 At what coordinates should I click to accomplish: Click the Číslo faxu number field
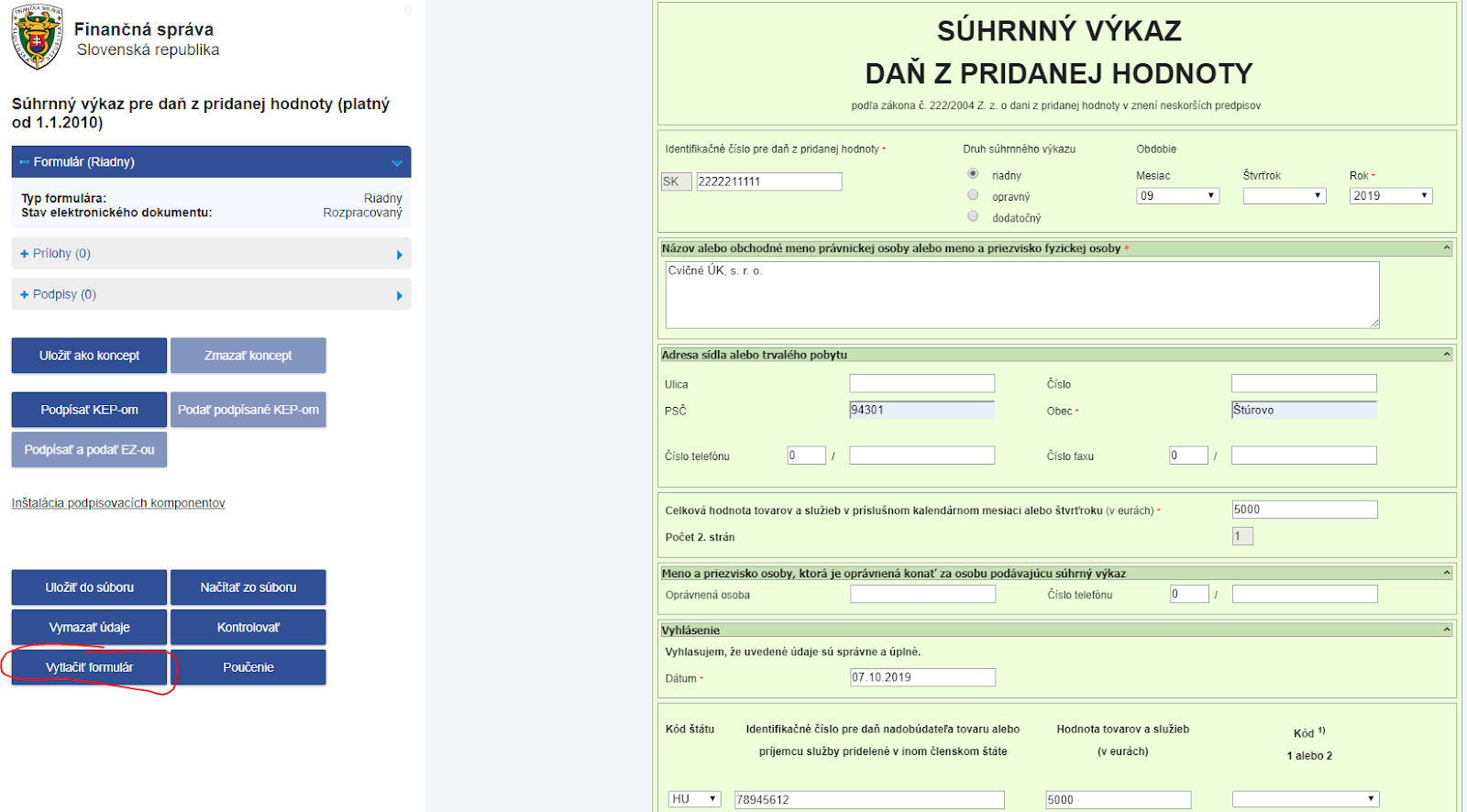1304,455
